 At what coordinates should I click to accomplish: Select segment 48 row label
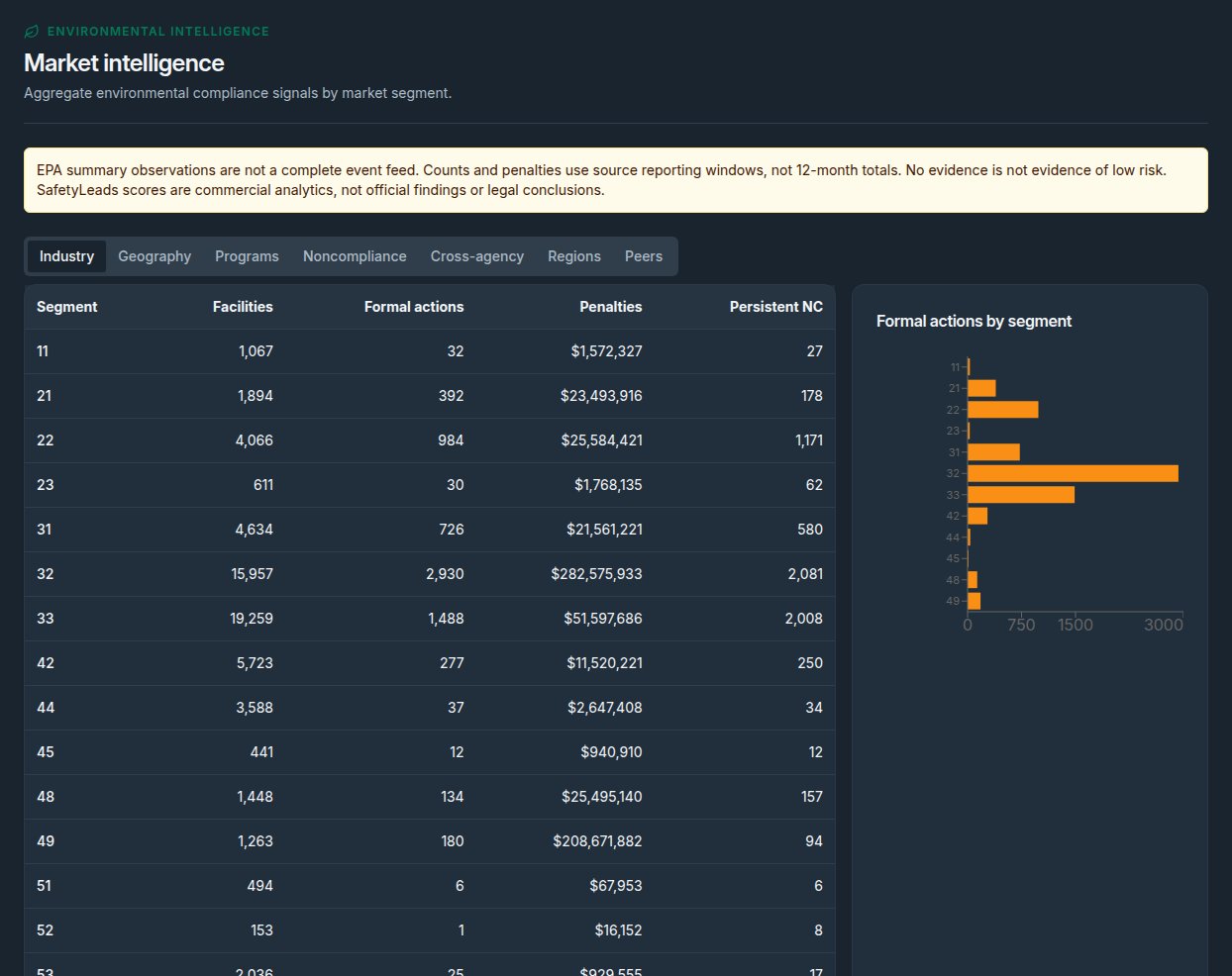pos(46,797)
